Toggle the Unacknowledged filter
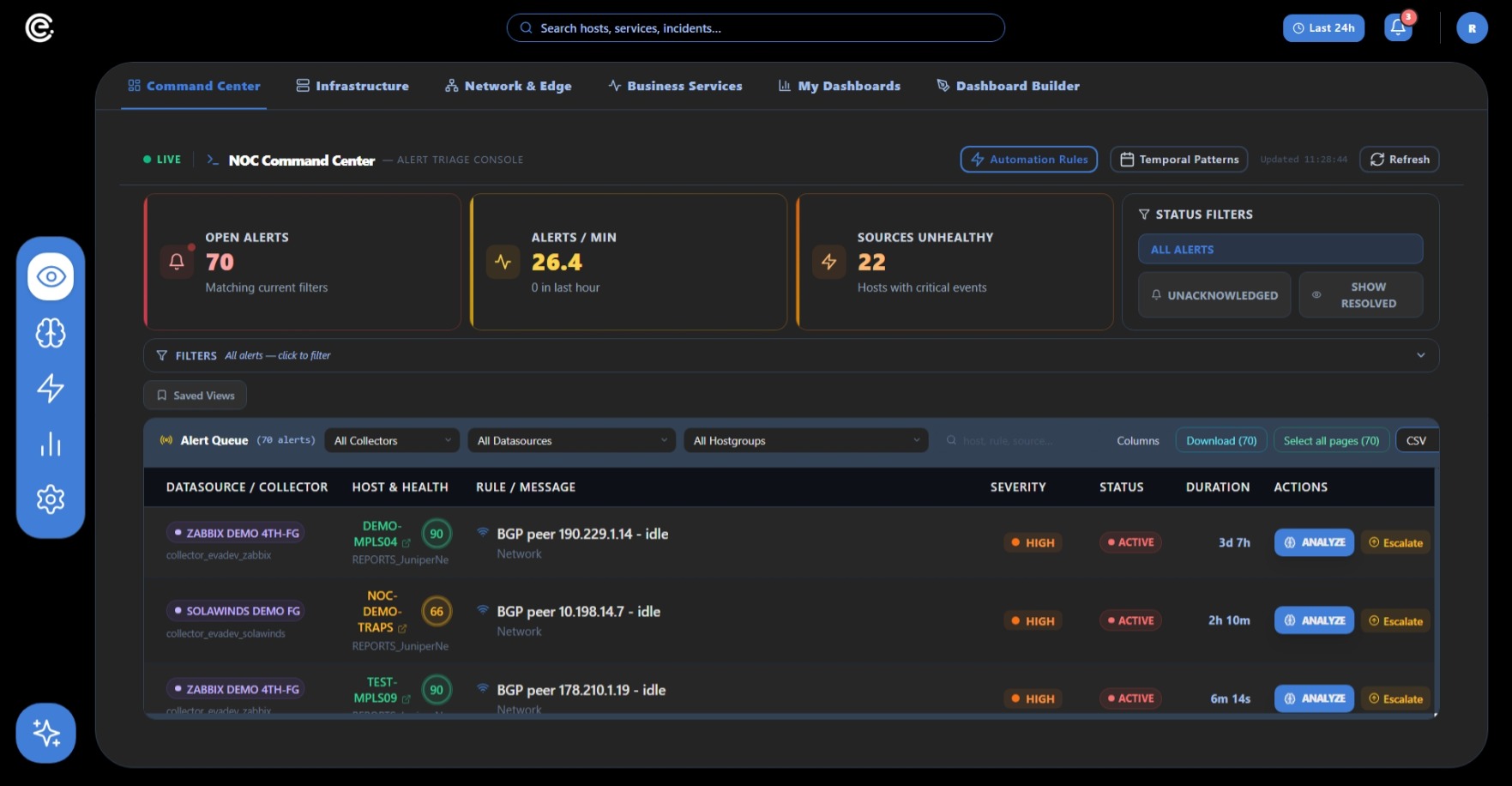This screenshot has width=1512, height=786. coord(1214,295)
